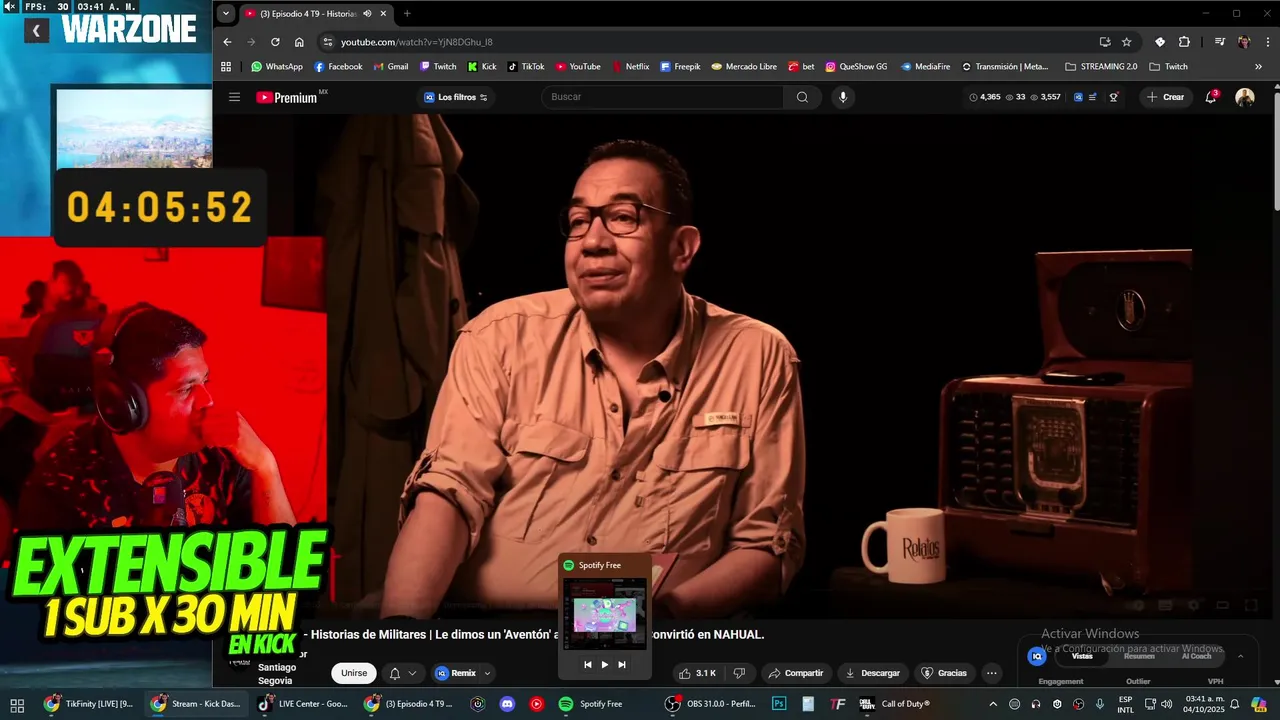
Task: Reload the page in Chrome
Action: click(275, 42)
